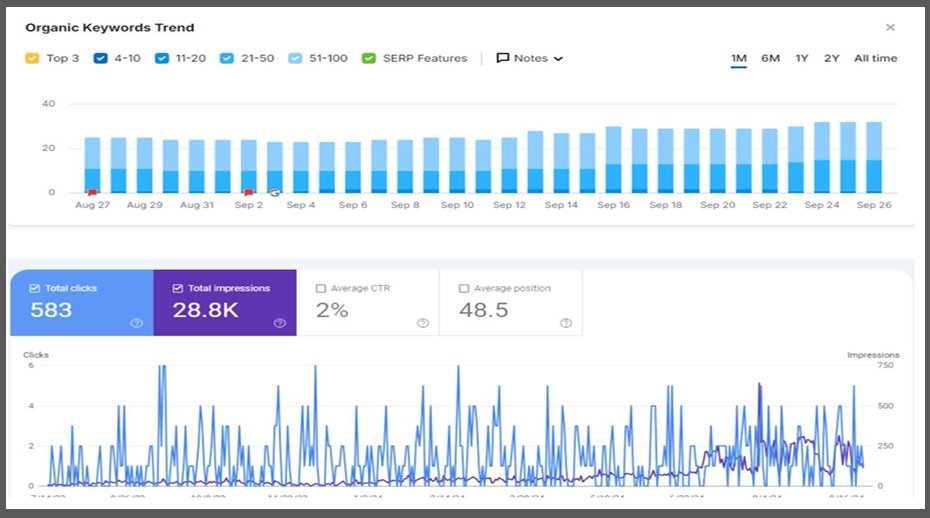Switch to the 6M time range
This screenshot has height=518, width=930.
click(770, 58)
